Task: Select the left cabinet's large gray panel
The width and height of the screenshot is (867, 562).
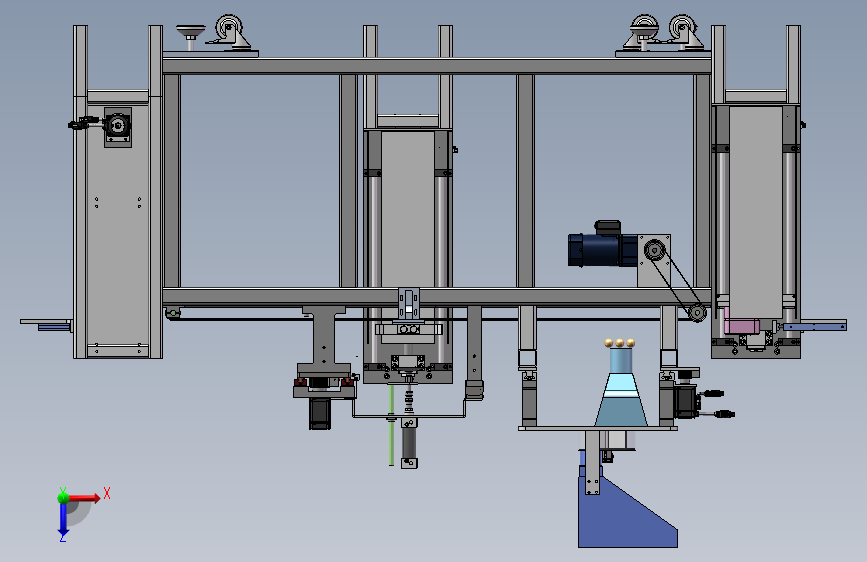Action: tap(118, 224)
